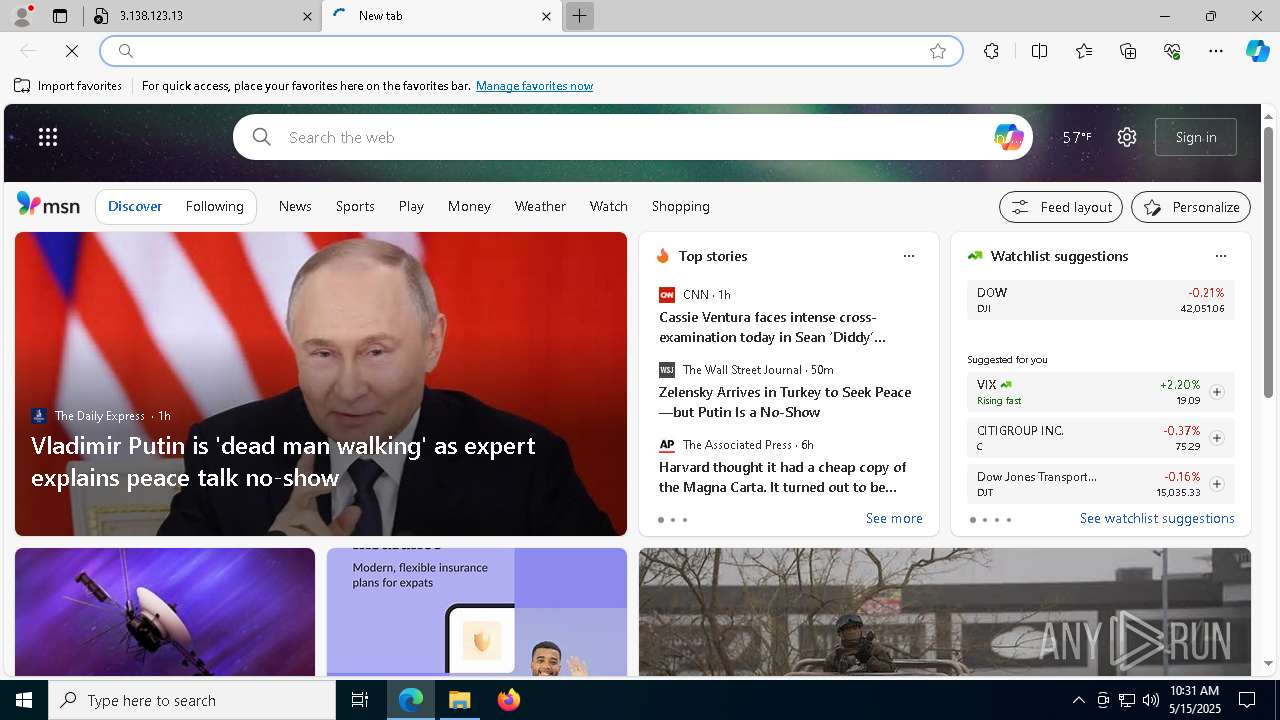Open the News section
The width and height of the screenshot is (1280, 720).
(295, 206)
